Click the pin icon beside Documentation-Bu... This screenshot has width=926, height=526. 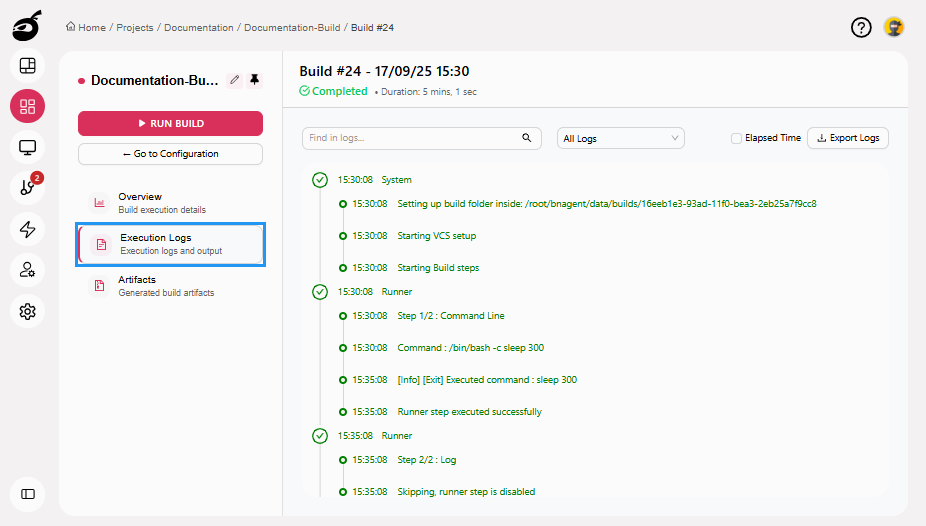255,80
